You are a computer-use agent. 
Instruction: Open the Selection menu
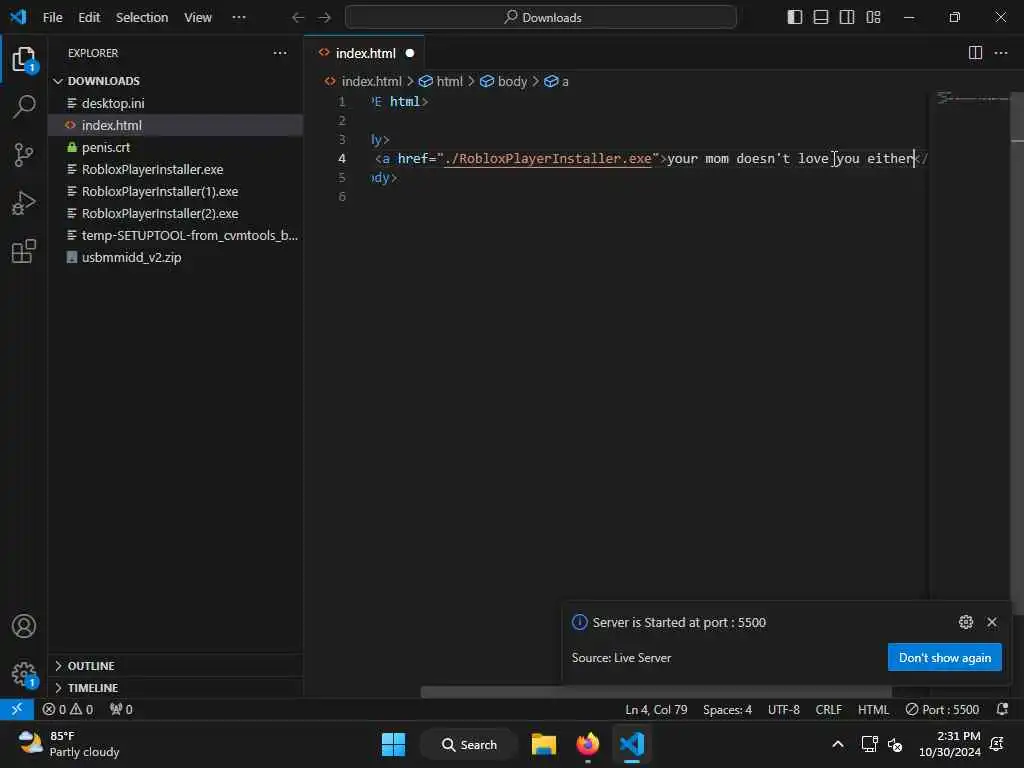(142, 18)
